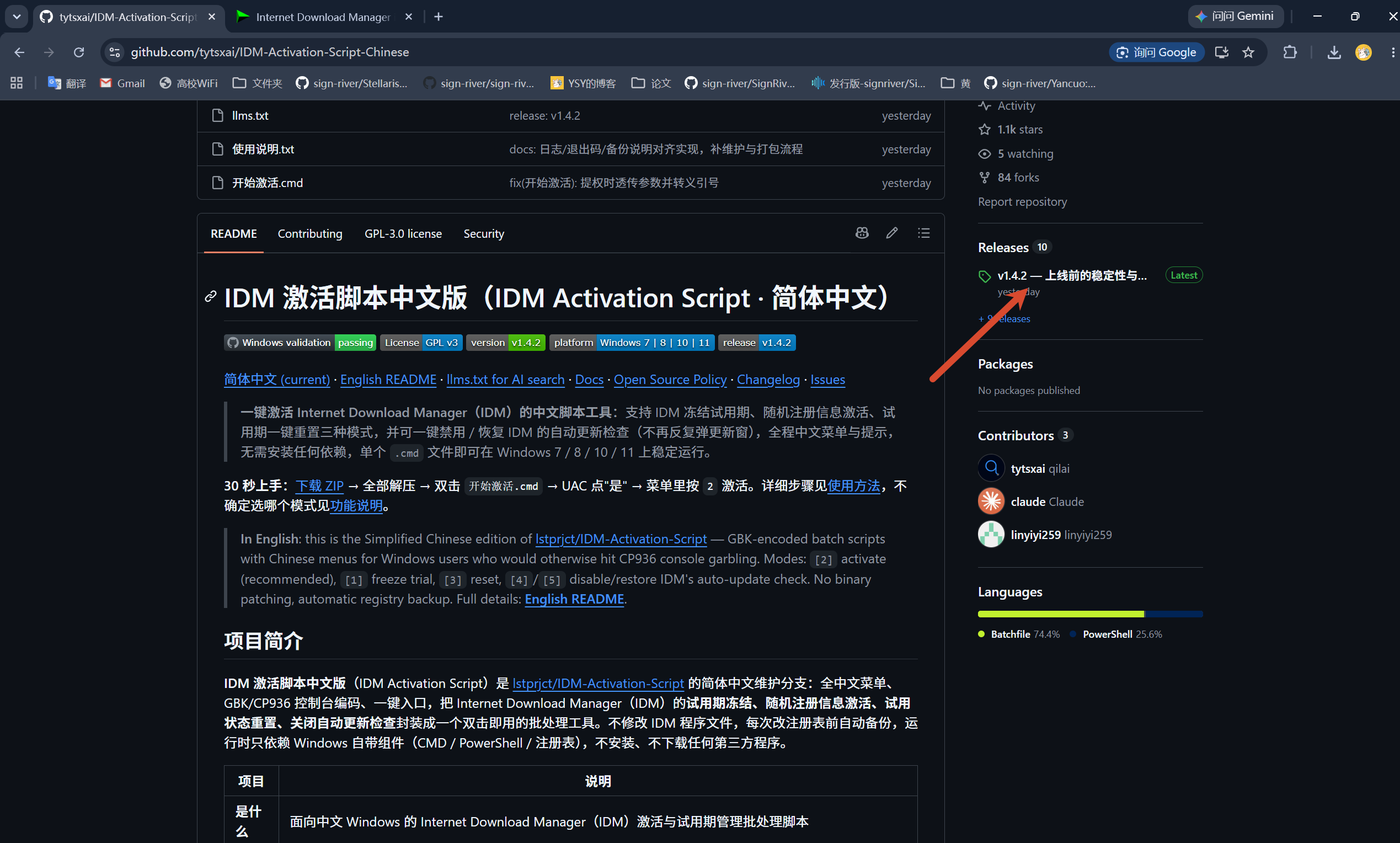Reload the current page
This screenshot has width=1400, height=843.
coord(79,52)
